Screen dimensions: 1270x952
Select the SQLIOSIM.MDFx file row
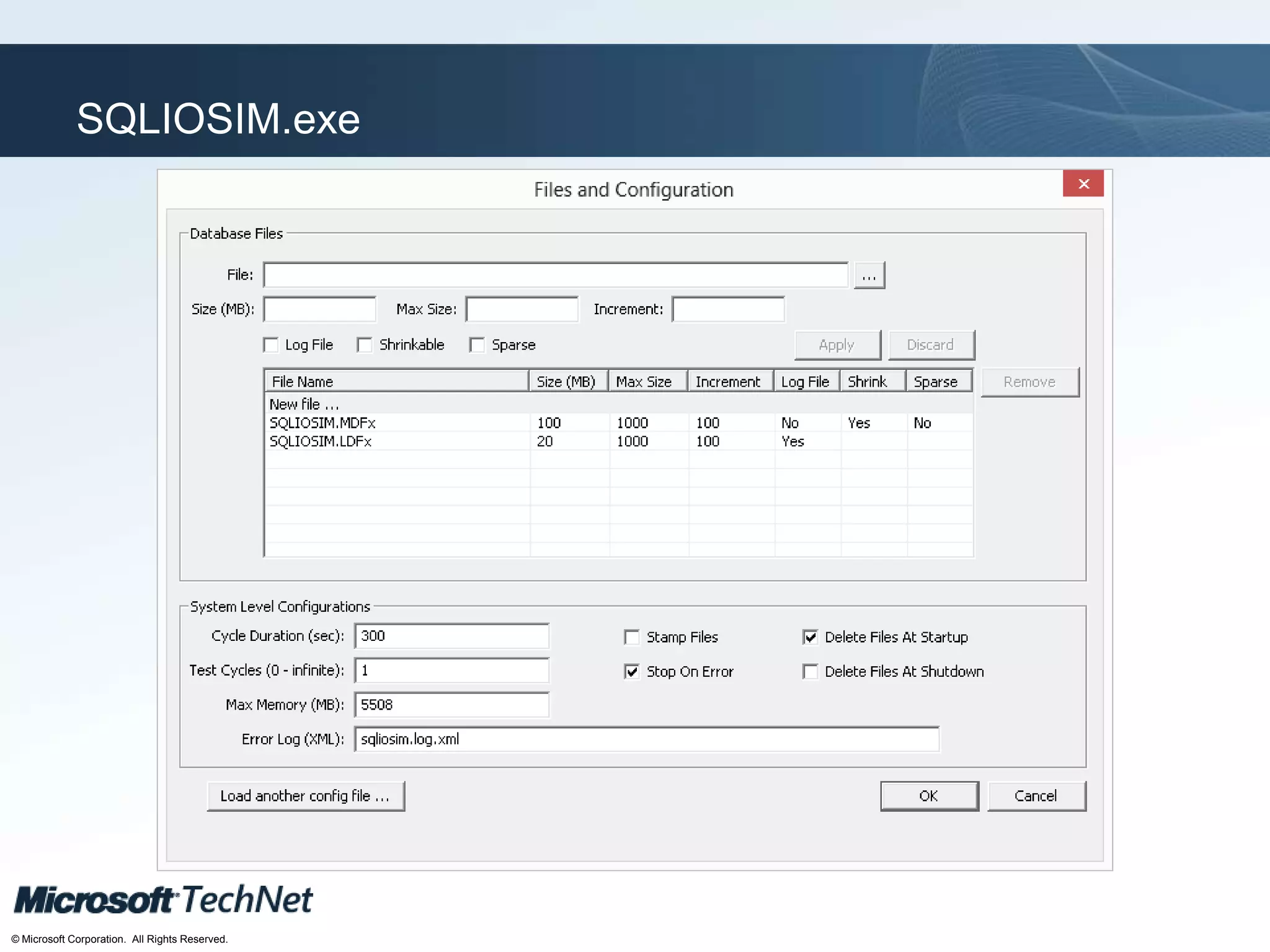point(619,423)
